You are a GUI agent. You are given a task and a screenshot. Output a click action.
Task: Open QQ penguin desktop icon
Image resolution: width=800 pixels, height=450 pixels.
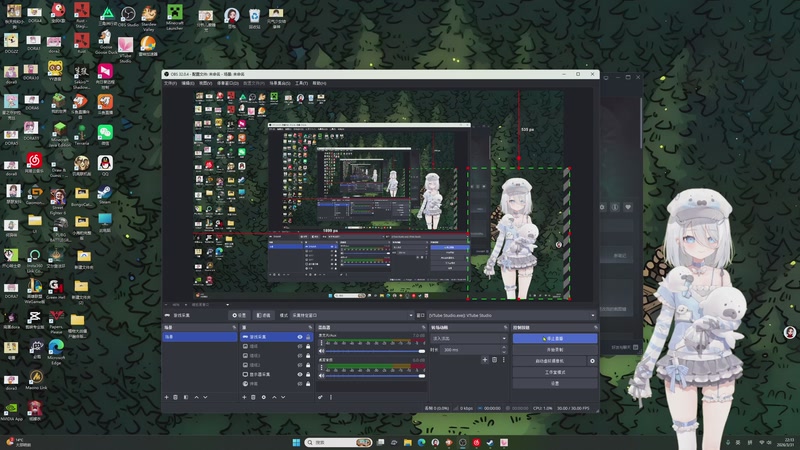click(105, 165)
